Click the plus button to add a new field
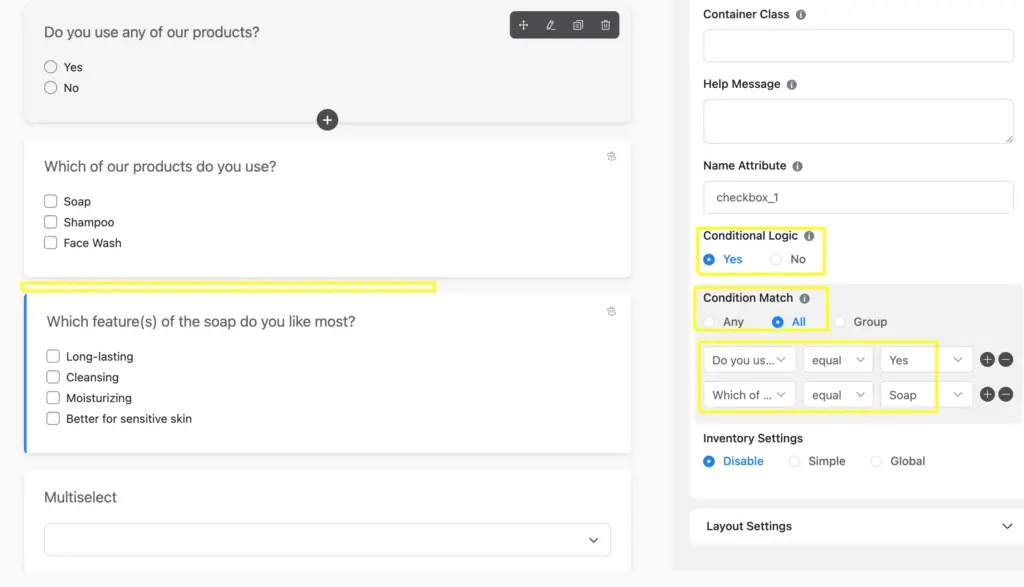1024x587 pixels. 327,120
